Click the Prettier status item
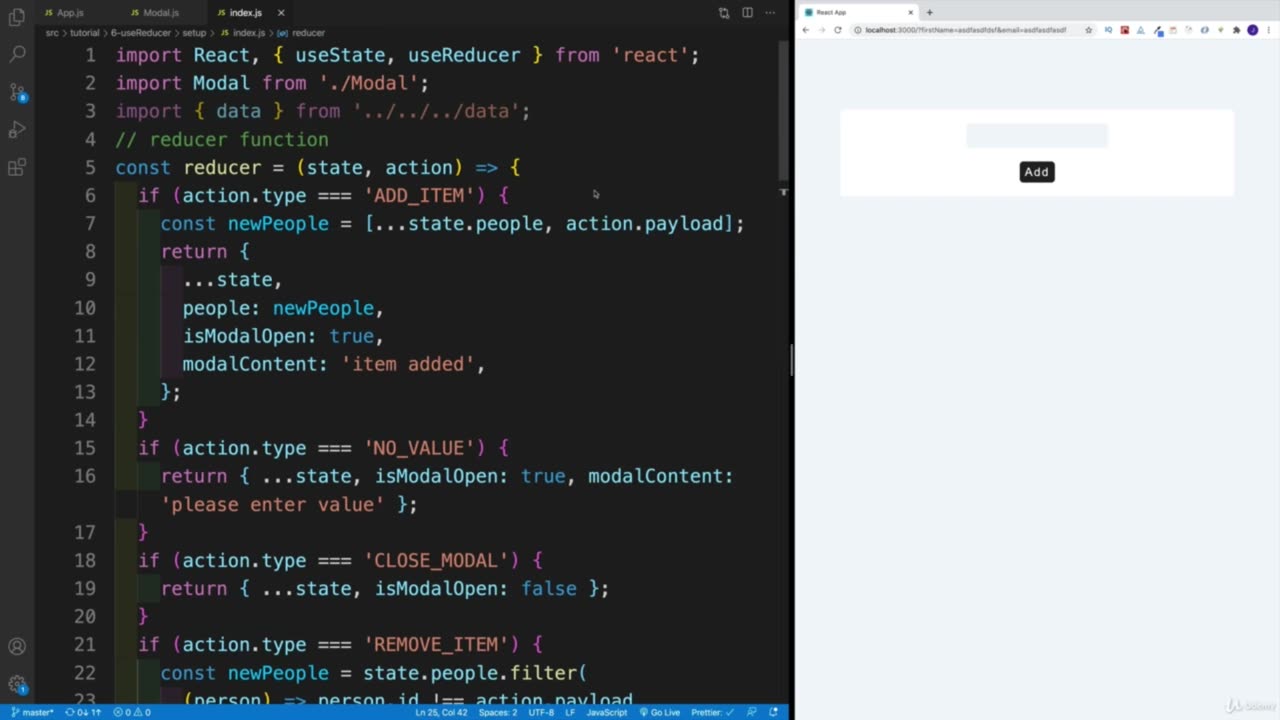This screenshot has width=1280, height=720. [x=712, y=712]
